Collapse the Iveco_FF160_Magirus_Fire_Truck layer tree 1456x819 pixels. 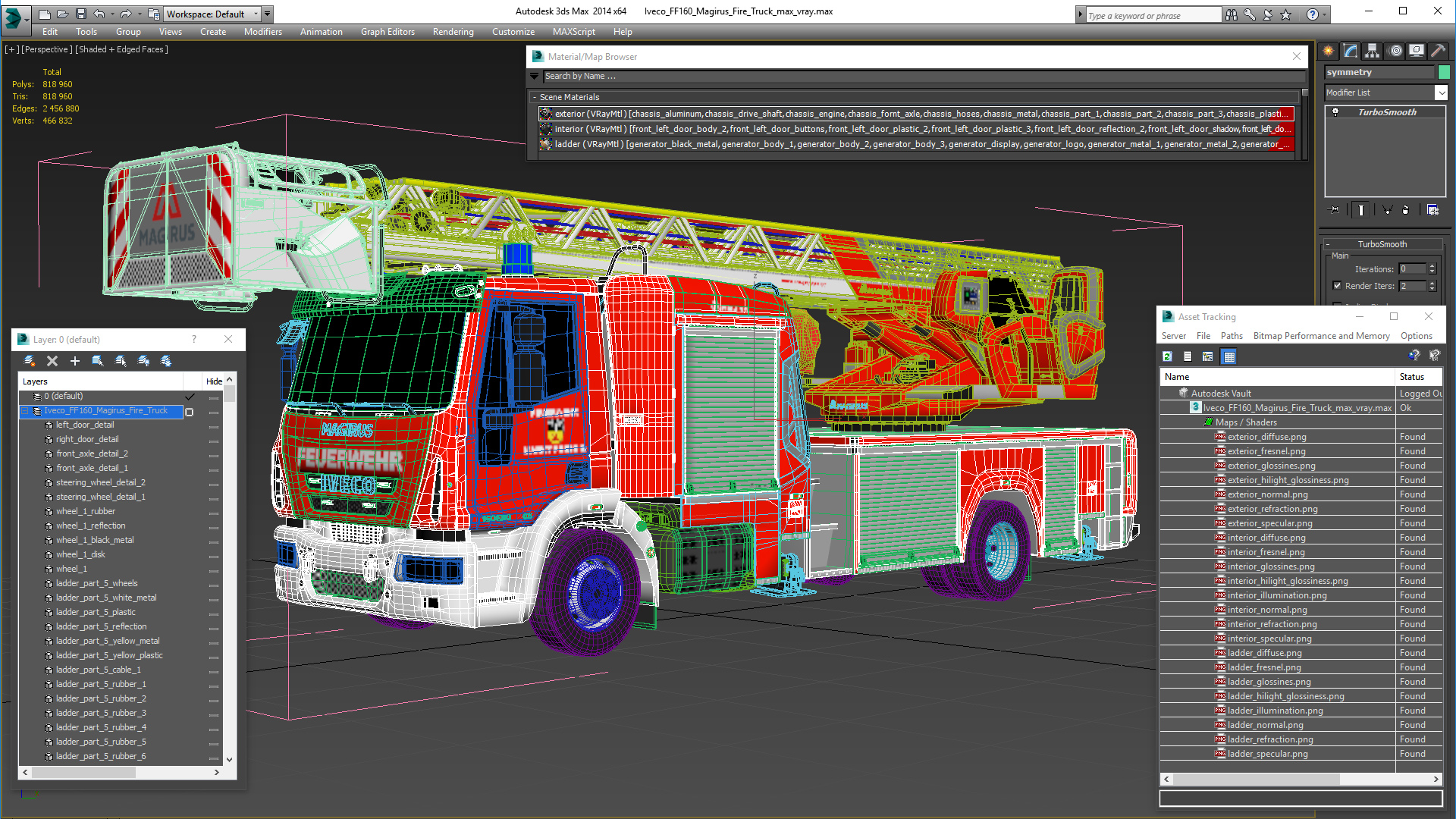25,411
